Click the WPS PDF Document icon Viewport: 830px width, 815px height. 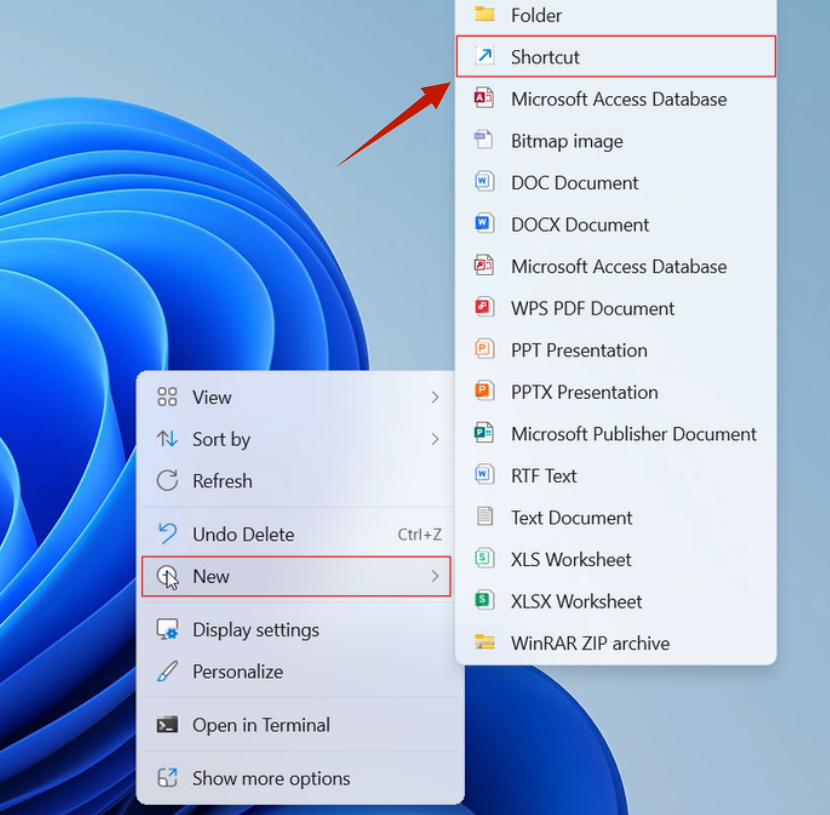[484, 307]
